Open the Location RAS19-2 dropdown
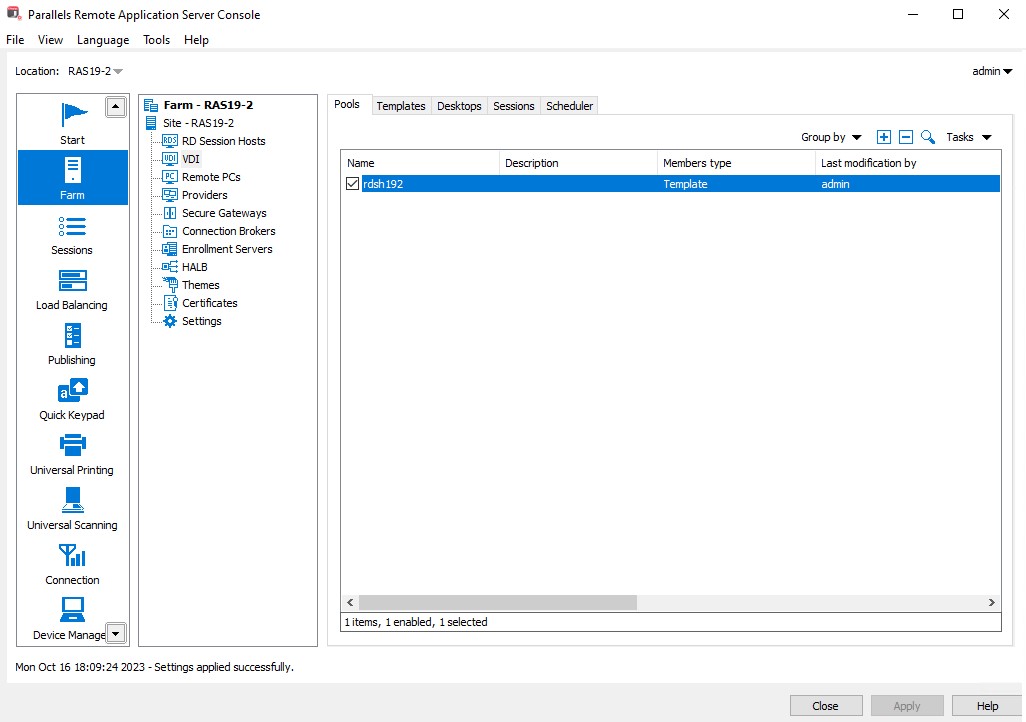This screenshot has height=722, width=1026. point(96,71)
